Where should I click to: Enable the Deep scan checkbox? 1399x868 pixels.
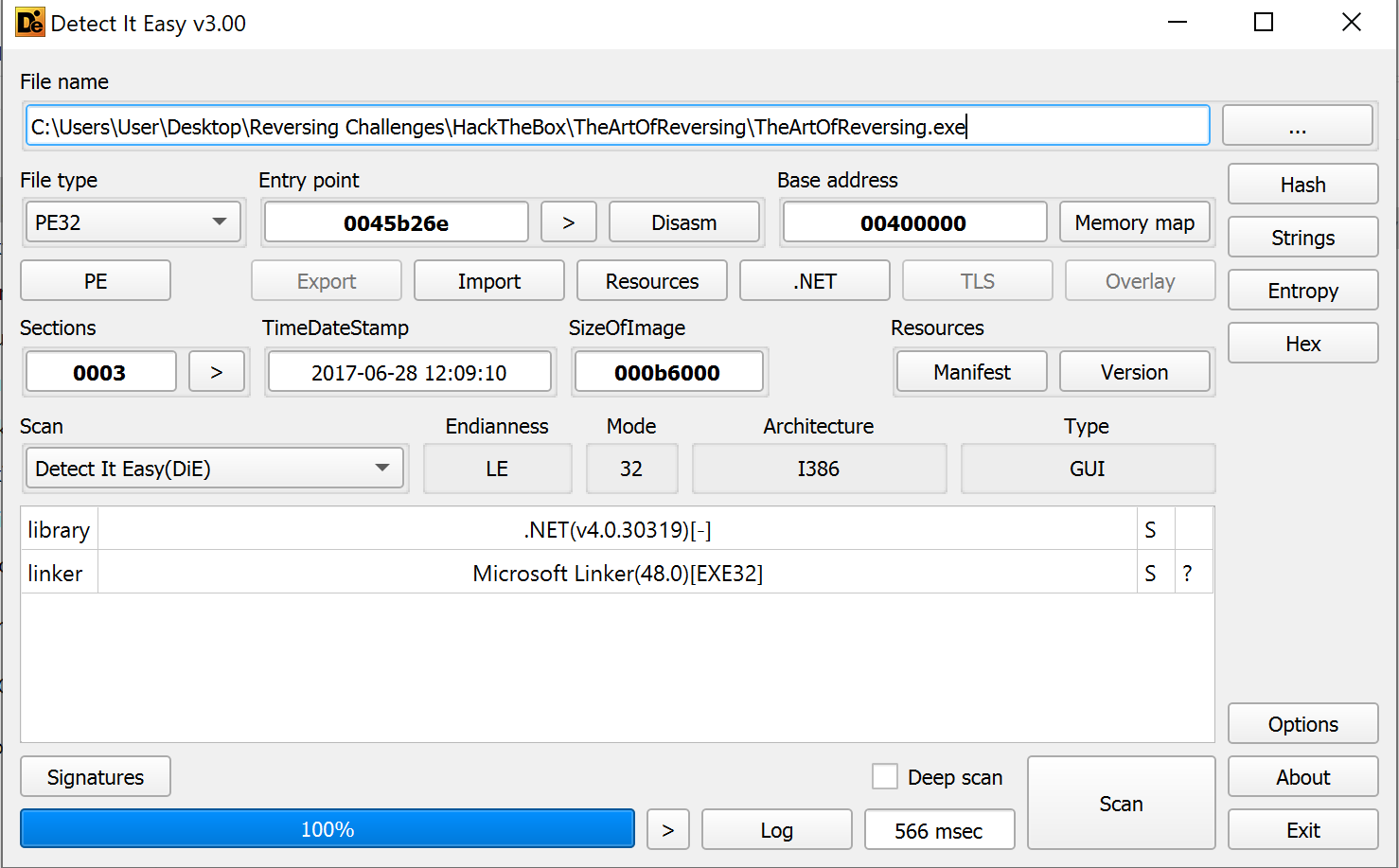885,776
